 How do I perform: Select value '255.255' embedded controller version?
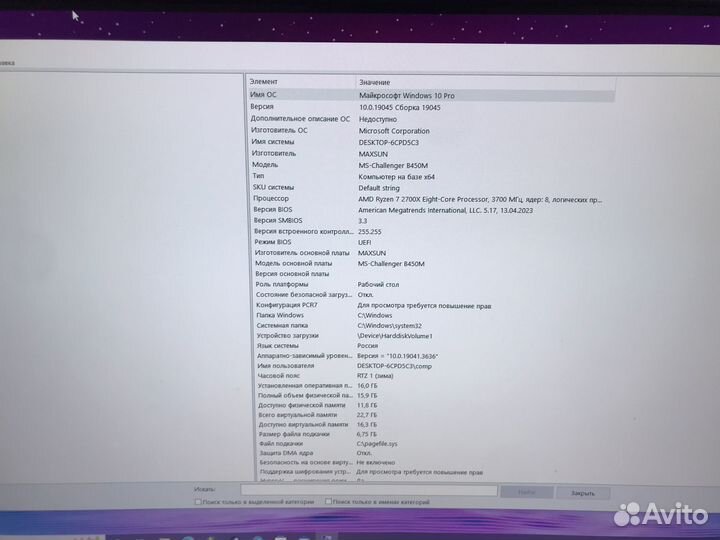coord(370,232)
